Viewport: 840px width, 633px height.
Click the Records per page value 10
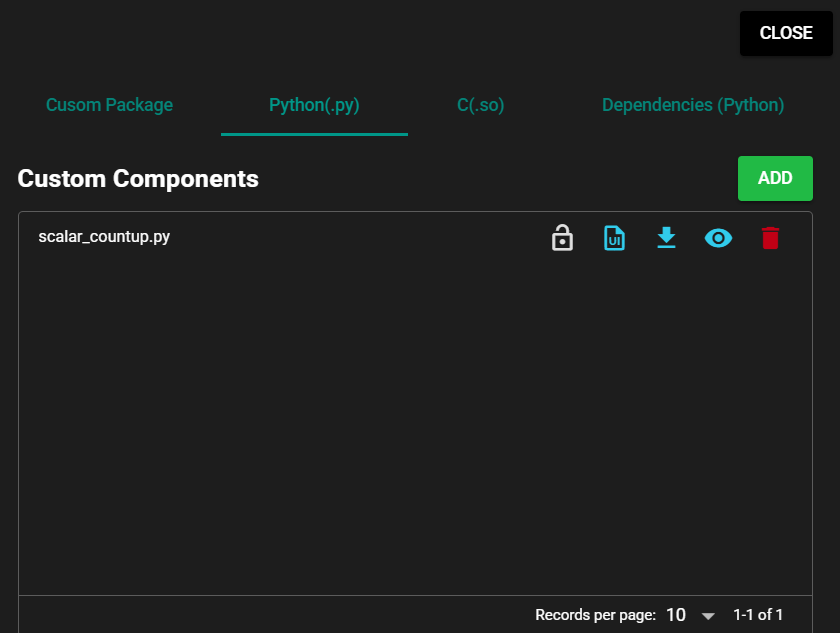(676, 615)
